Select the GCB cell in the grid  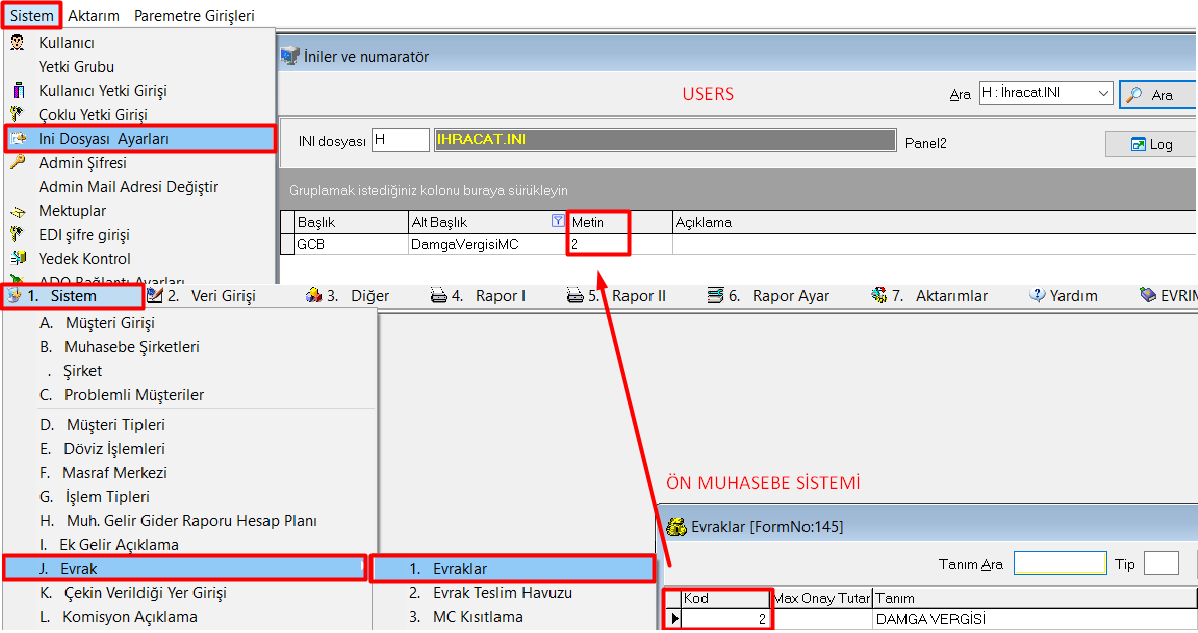[351, 244]
